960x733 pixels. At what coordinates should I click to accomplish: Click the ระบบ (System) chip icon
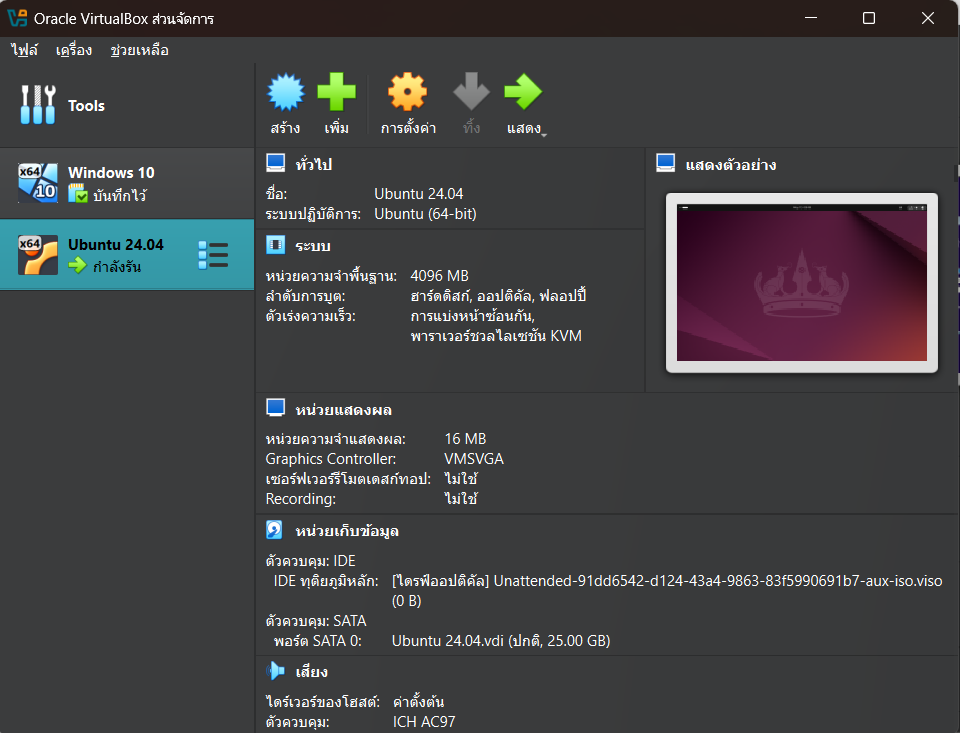point(276,245)
